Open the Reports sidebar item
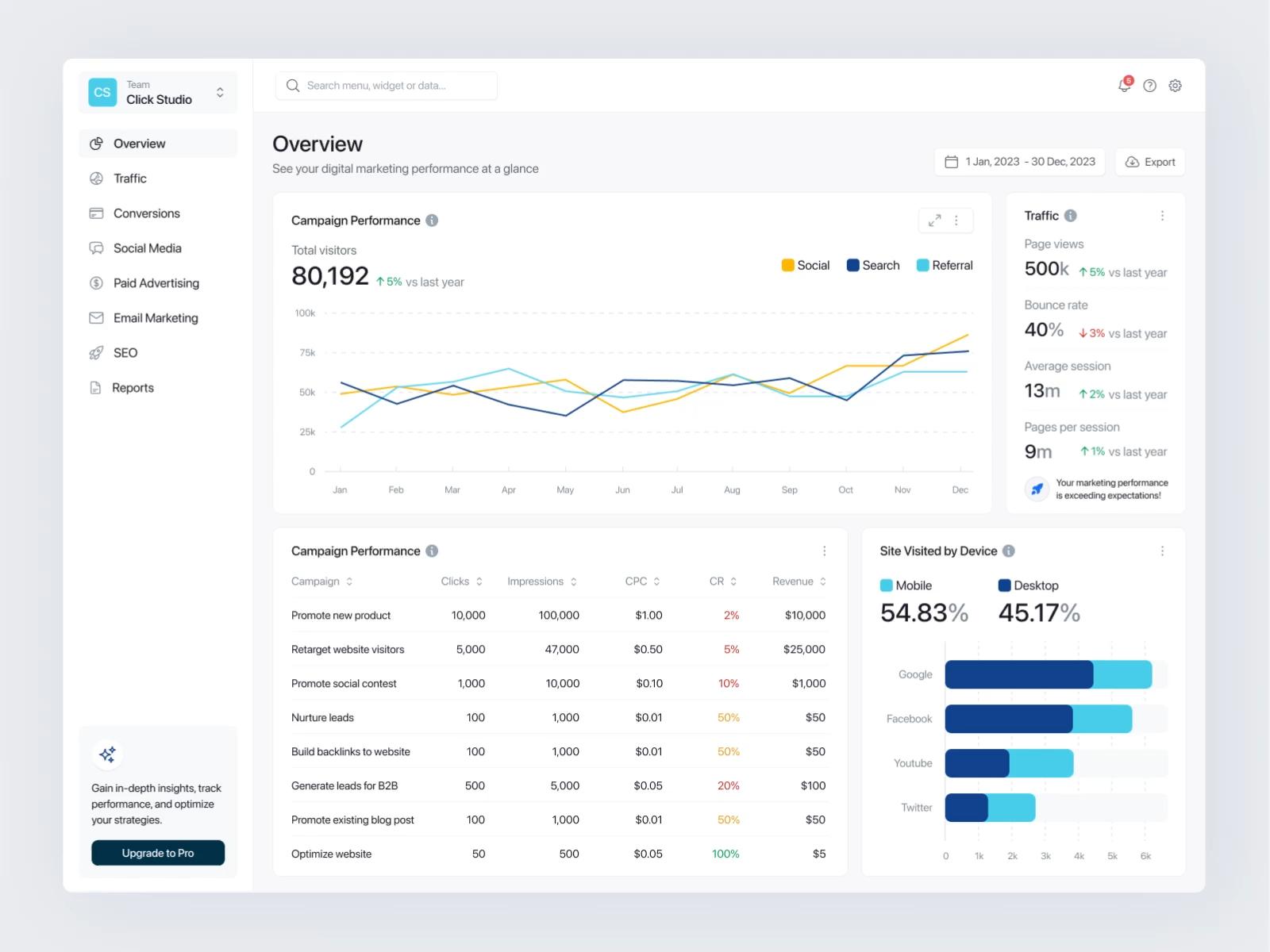Image resolution: width=1270 pixels, height=952 pixels. click(158, 388)
